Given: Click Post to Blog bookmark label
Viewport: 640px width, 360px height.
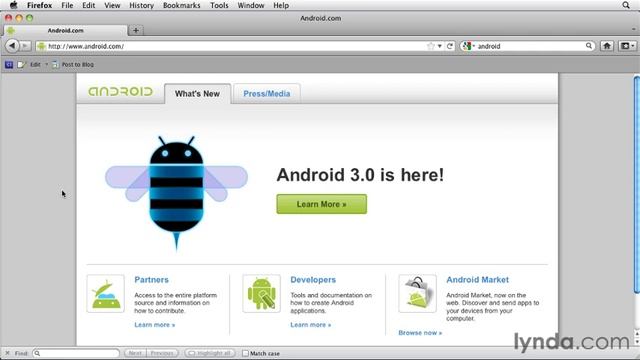Looking at the screenshot, I should pos(78,64).
